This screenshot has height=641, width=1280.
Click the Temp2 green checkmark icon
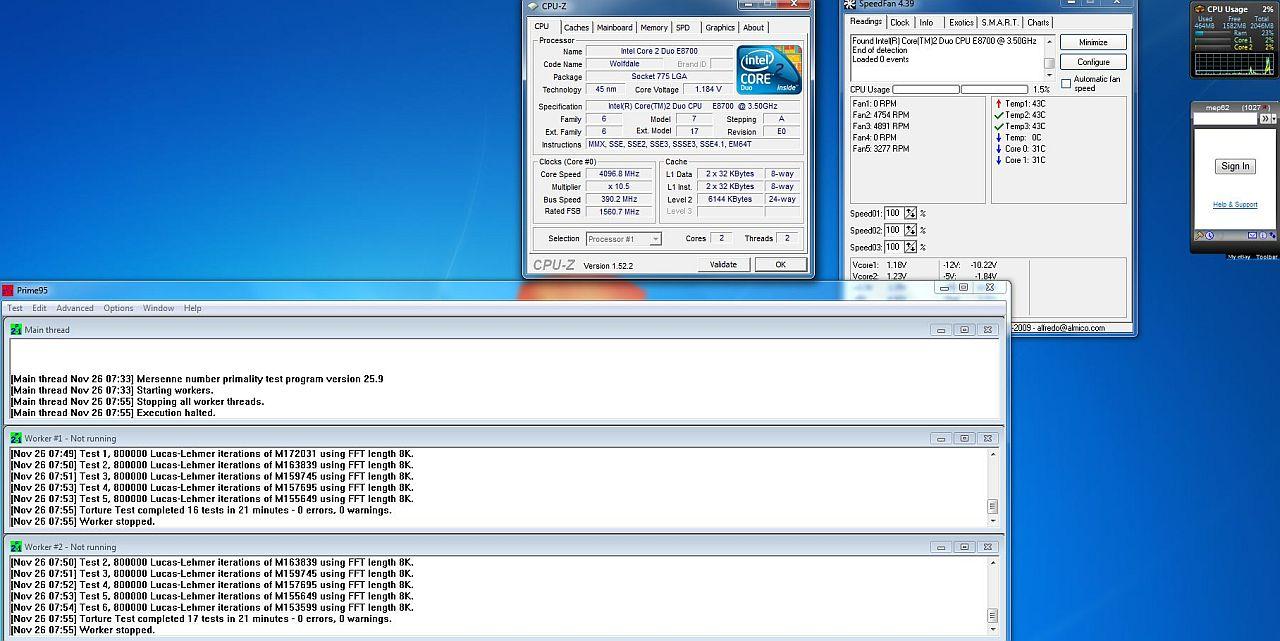coord(999,115)
